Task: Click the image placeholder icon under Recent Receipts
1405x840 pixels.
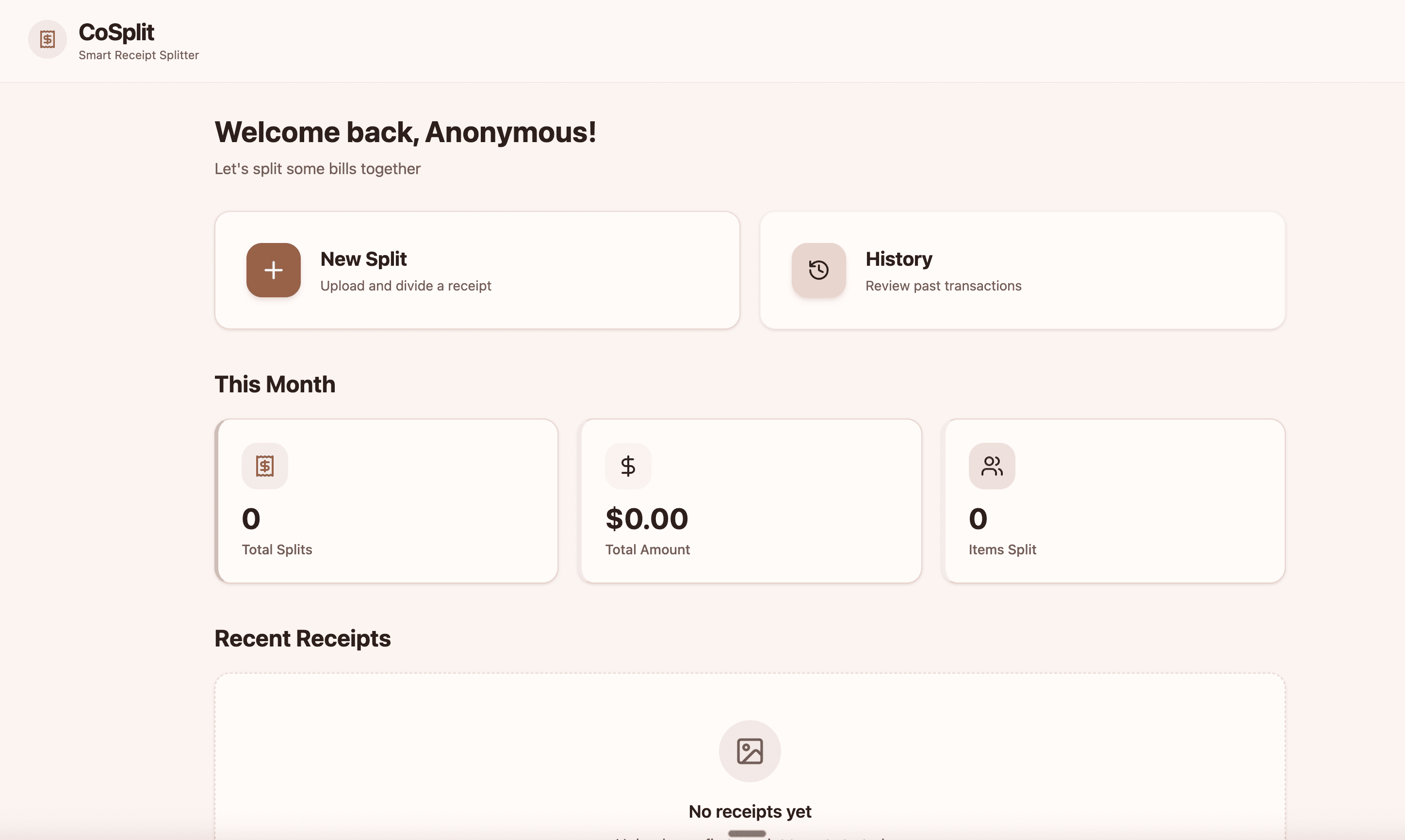Action: pos(750,751)
